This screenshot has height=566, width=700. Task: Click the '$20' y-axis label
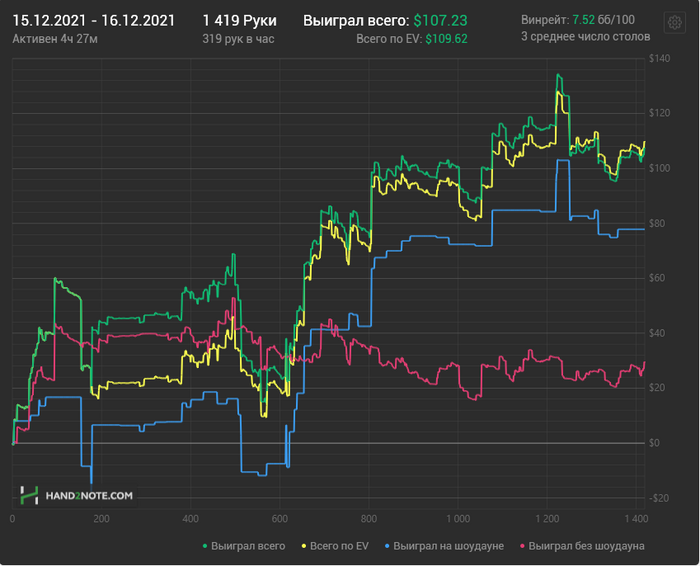pyautogui.click(x=657, y=388)
